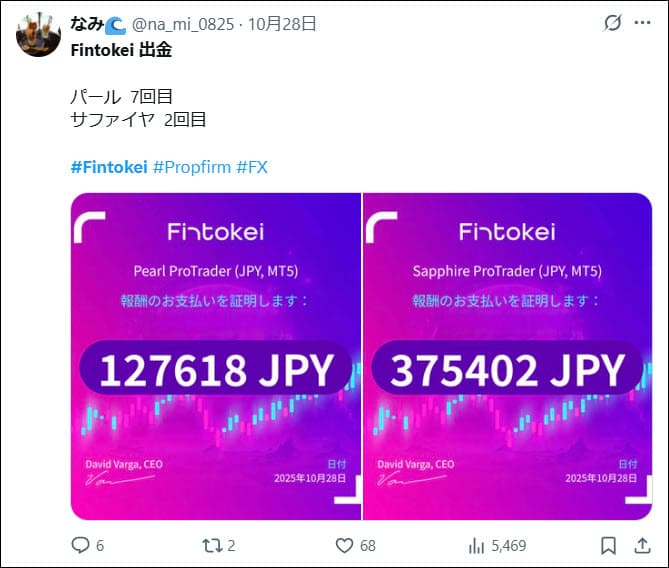
Task: Open the Sapphire ProTrader certificate image
Action: 507,356
